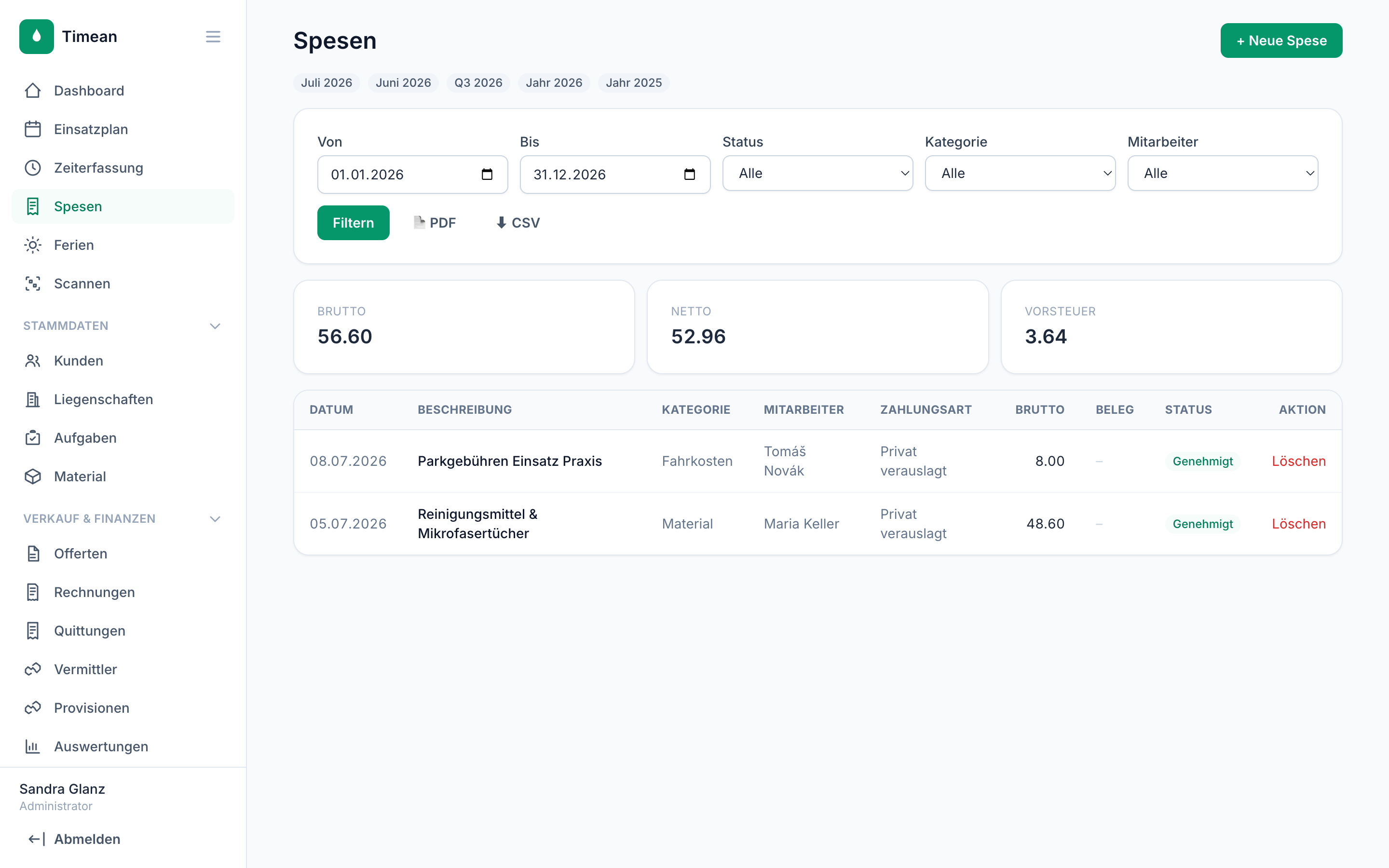
Task: Open Dashboard in the sidebar
Action: [x=123, y=91]
